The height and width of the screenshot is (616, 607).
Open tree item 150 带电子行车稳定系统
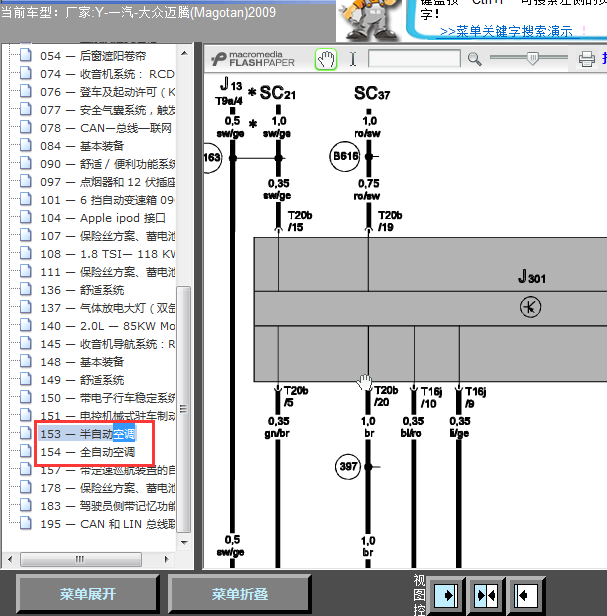click(x=107, y=398)
